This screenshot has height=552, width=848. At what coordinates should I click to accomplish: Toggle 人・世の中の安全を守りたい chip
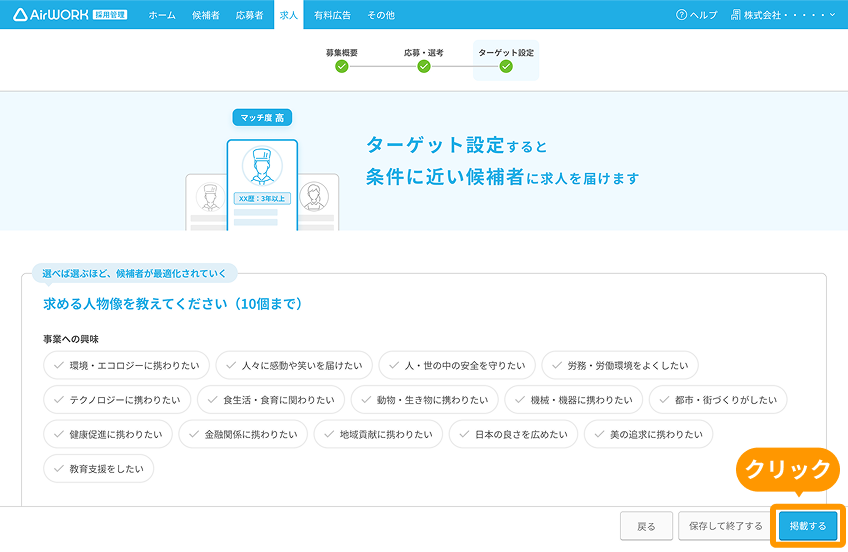(457, 365)
